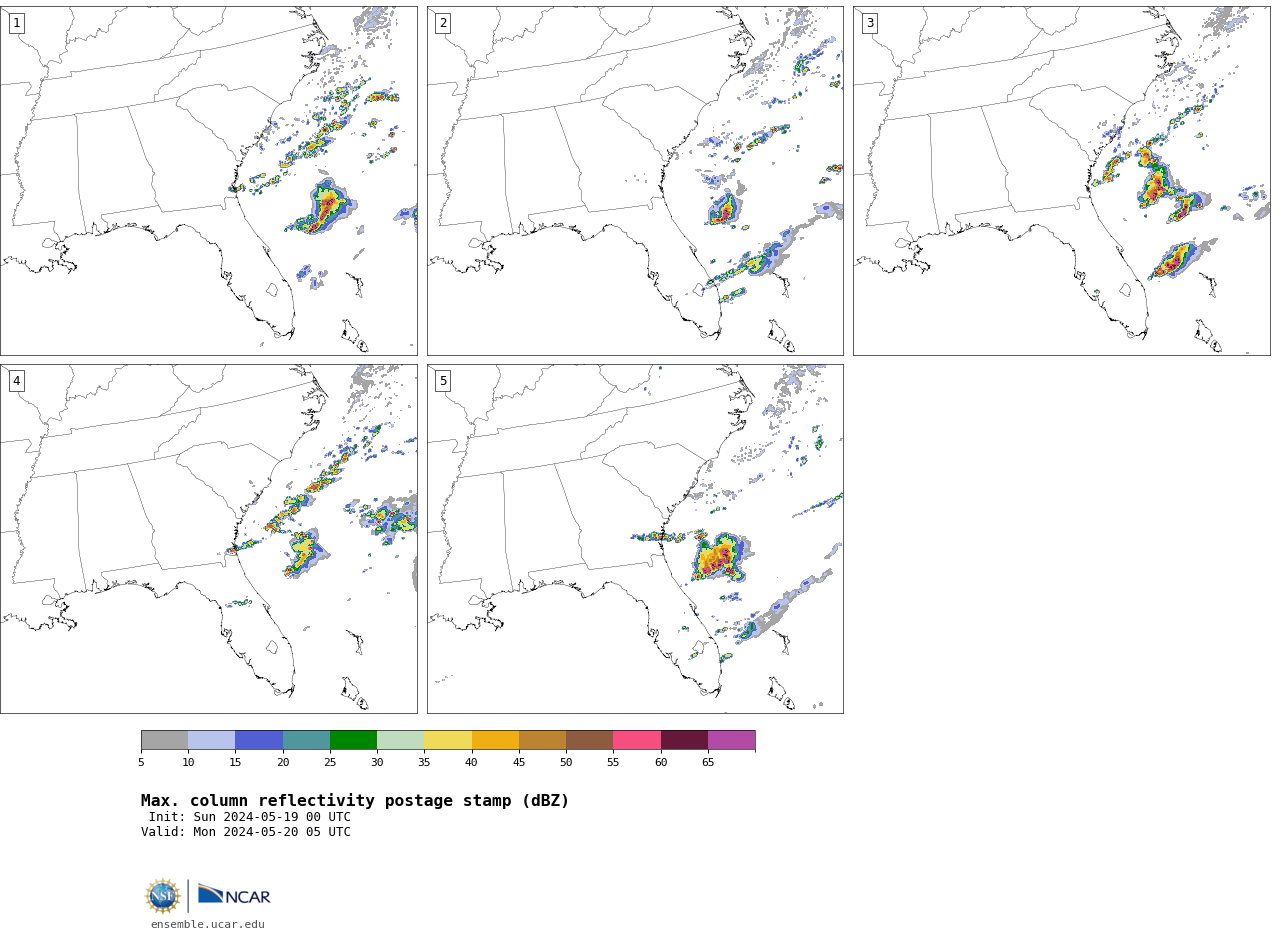Click the colorbar tick label 35
This screenshot has width=1280, height=936.
pos(424,763)
